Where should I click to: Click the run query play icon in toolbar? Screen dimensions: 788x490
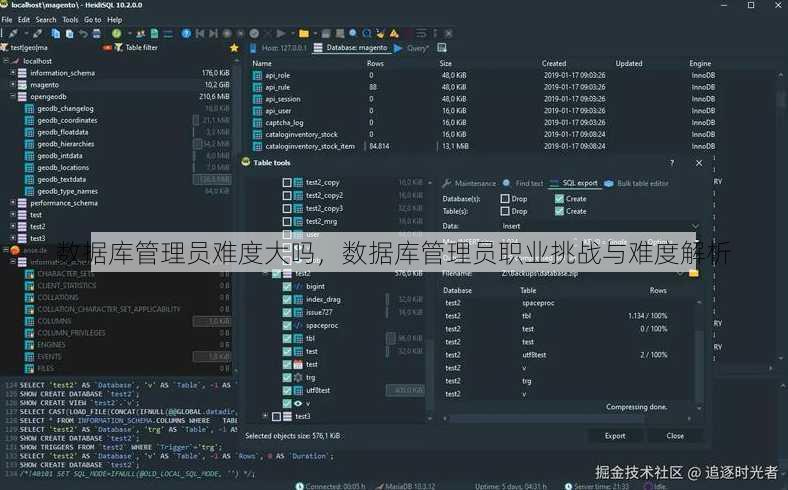[x=280, y=33]
